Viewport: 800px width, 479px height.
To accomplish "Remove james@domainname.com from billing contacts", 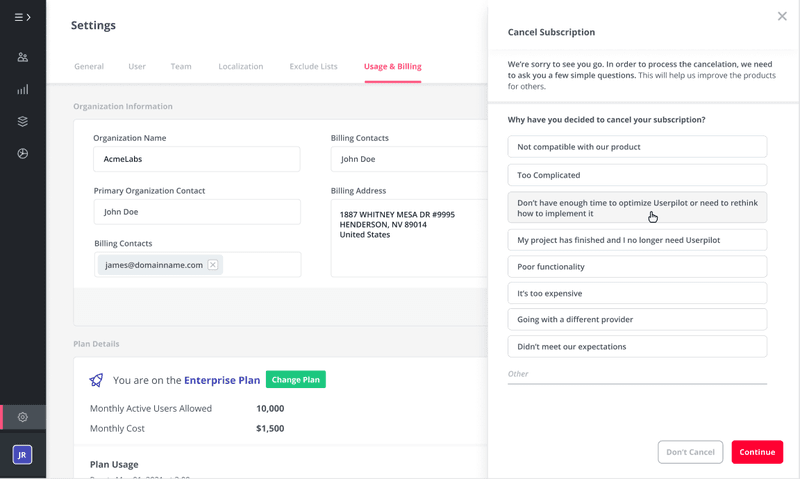I will pyautogui.click(x=212, y=265).
